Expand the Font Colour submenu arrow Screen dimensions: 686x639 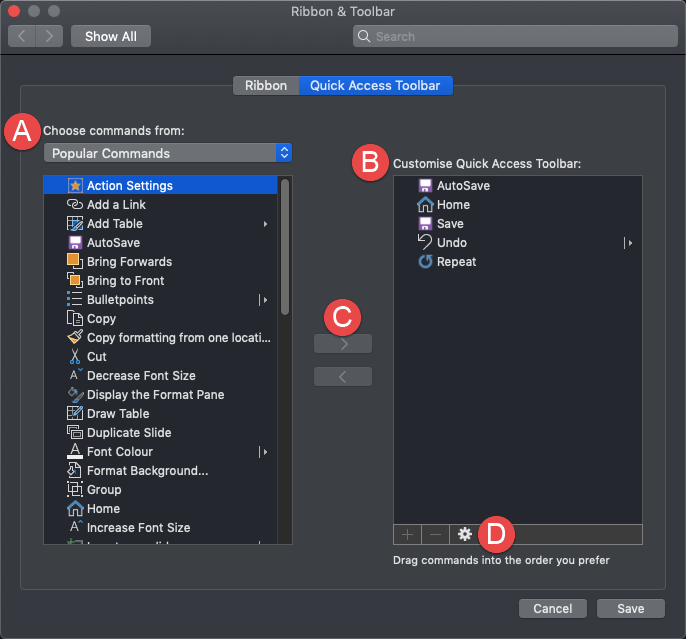coord(263,452)
